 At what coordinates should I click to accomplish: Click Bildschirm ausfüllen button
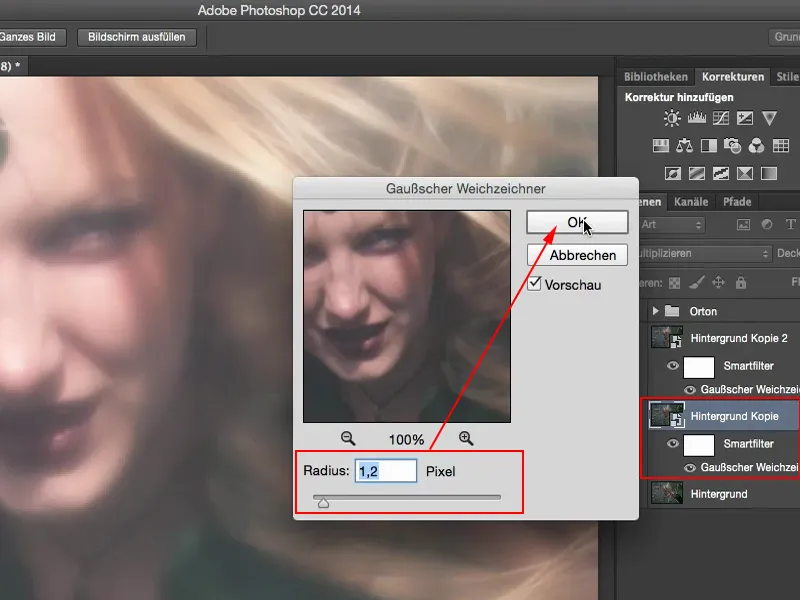click(137, 37)
